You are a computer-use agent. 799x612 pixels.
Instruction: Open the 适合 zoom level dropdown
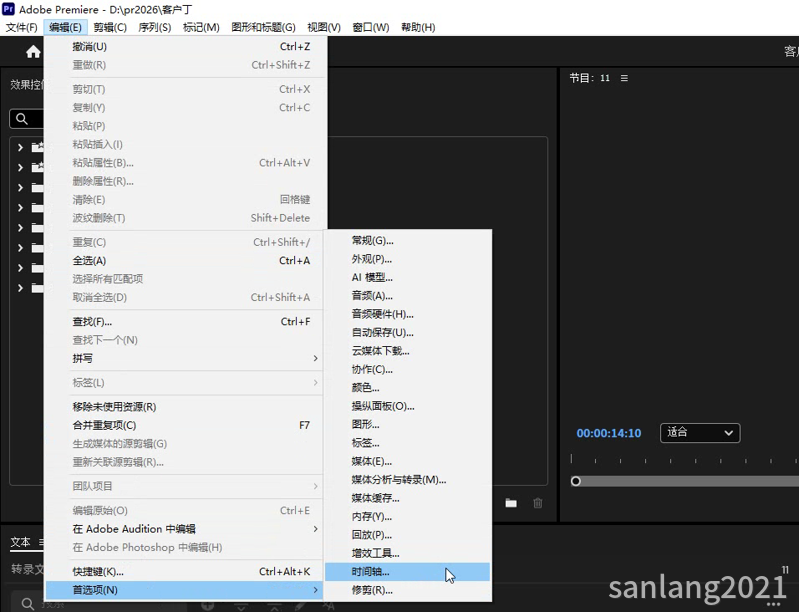click(700, 433)
